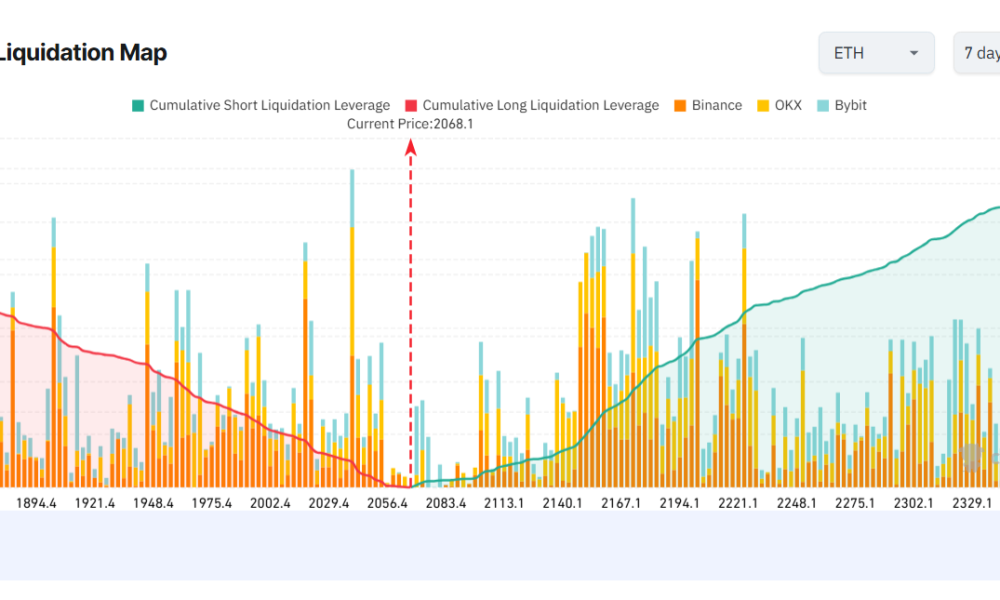Select the 7 day time range
The height and width of the screenshot is (600, 1000).
(x=979, y=52)
